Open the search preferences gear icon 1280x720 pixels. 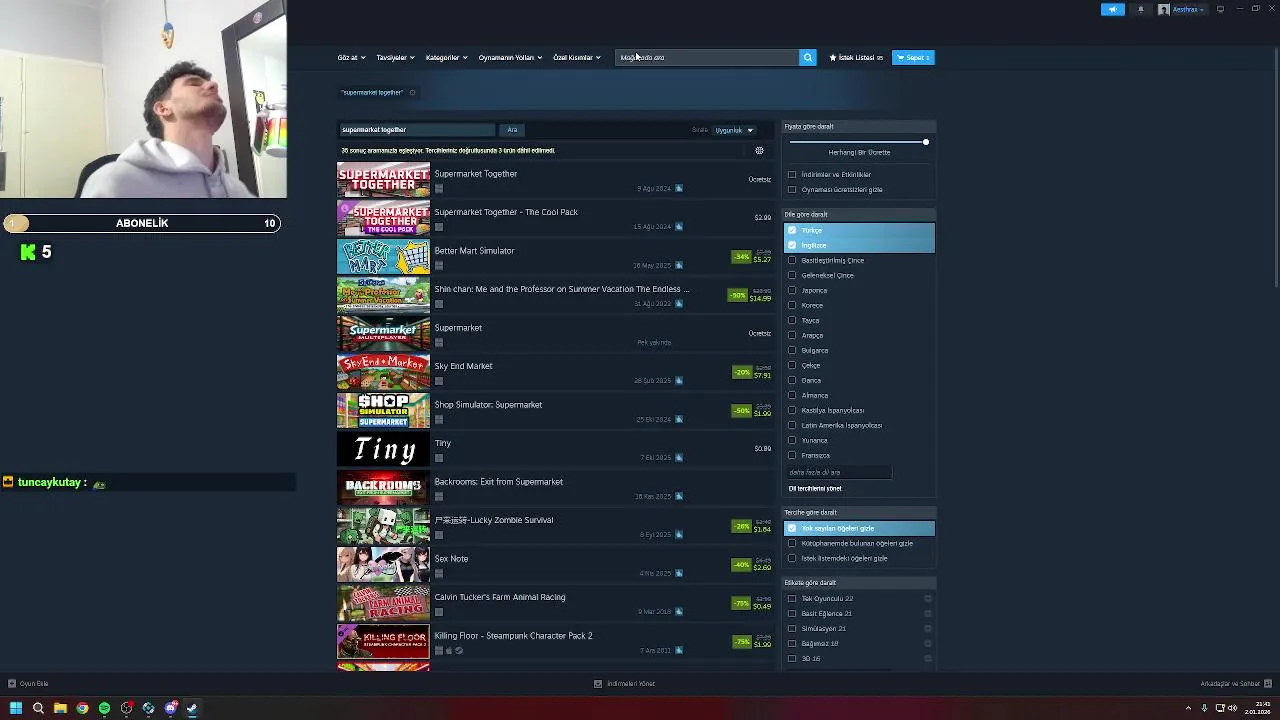point(759,151)
